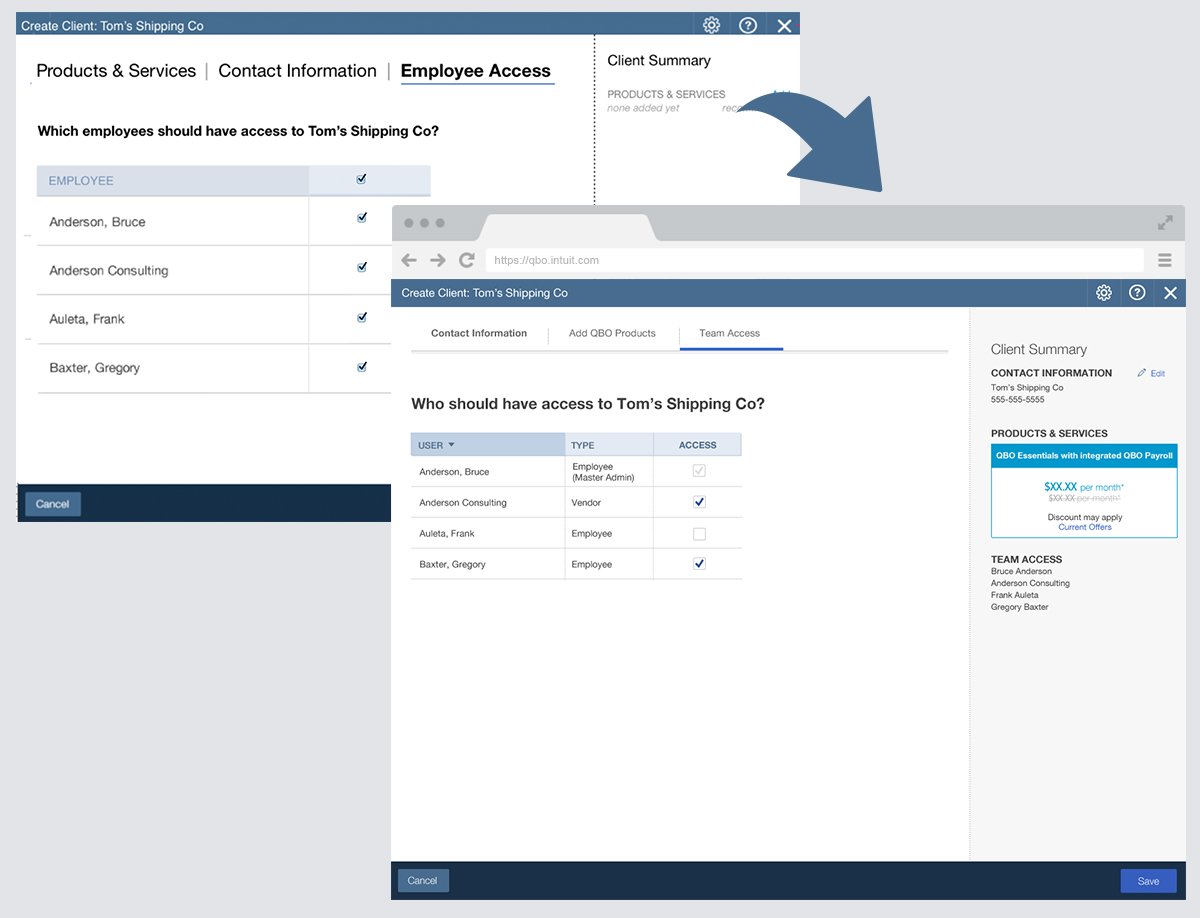Uncheck access for Baxter, Gregory in Team Access

click(699, 564)
